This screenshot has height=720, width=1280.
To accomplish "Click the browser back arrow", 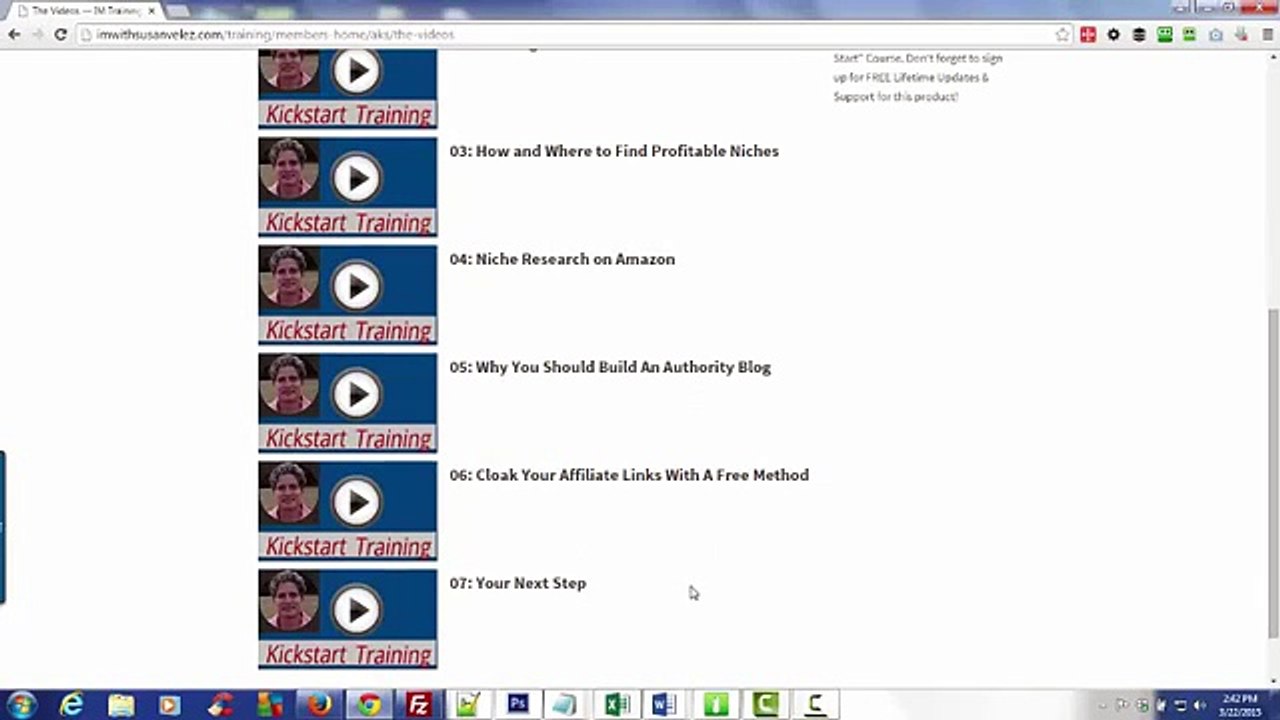I will click(x=14, y=34).
